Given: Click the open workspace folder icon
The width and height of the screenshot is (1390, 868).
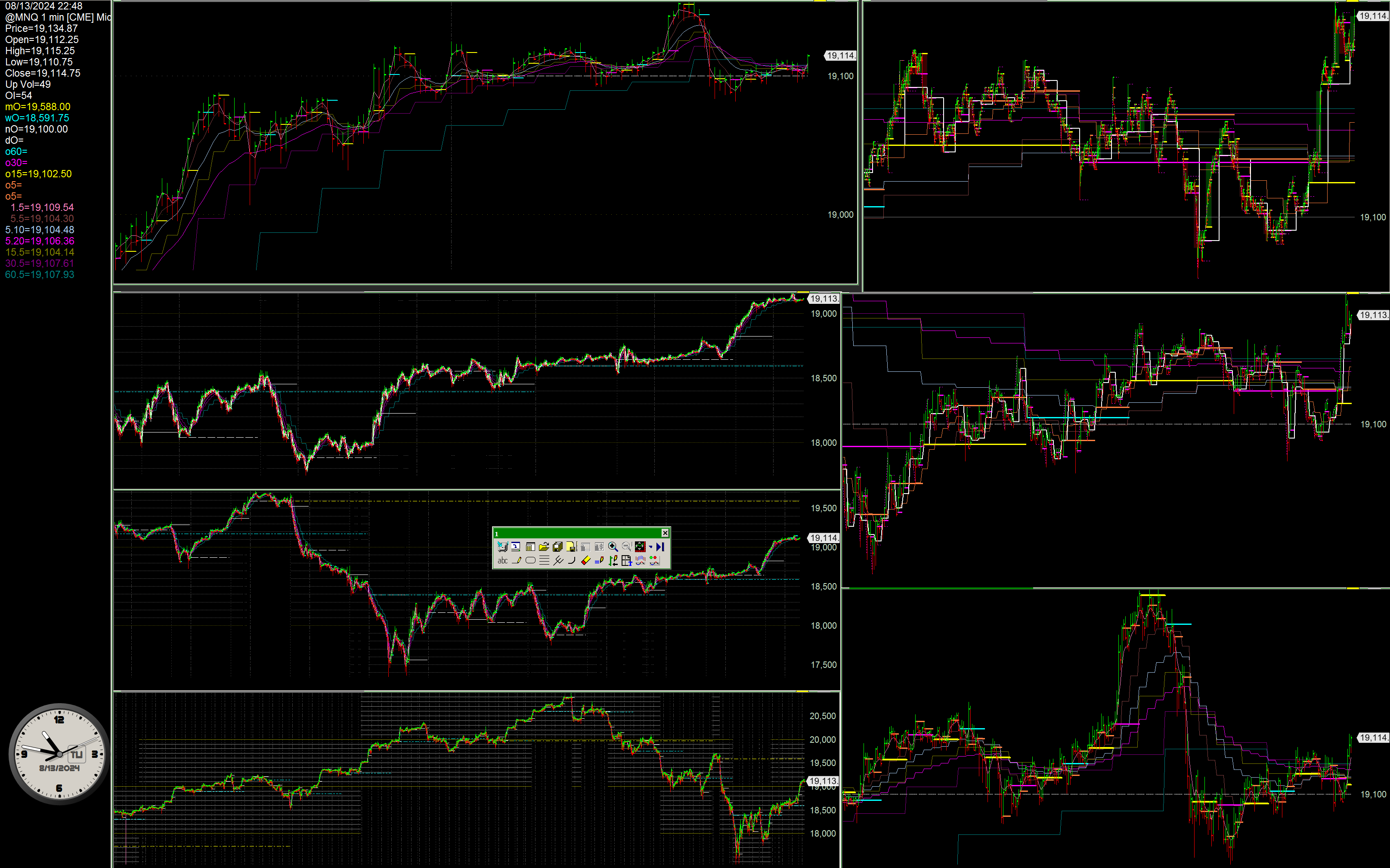Looking at the screenshot, I should coord(544,547).
